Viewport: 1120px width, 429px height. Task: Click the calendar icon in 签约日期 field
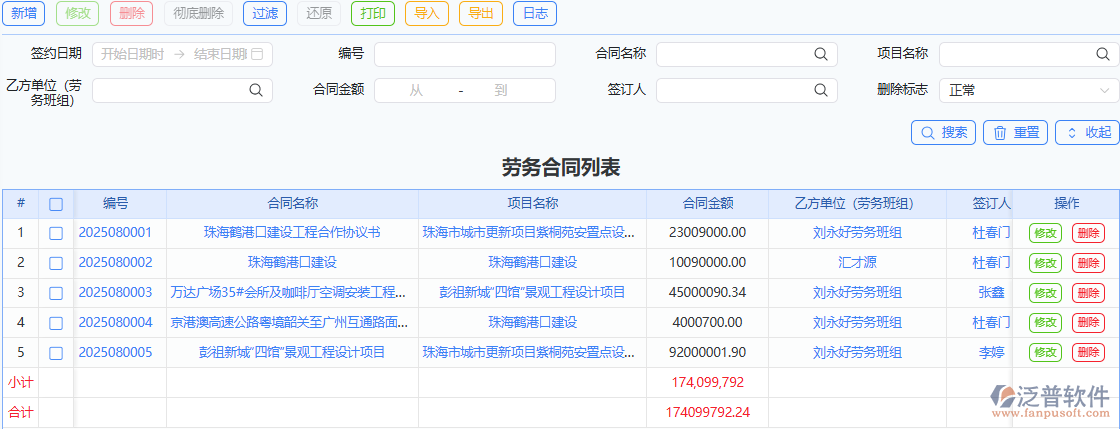click(x=258, y=54)
